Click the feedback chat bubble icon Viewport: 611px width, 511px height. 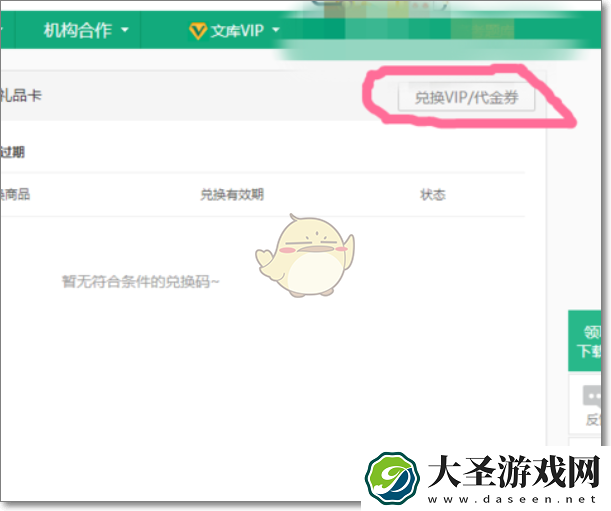(592, 396)
